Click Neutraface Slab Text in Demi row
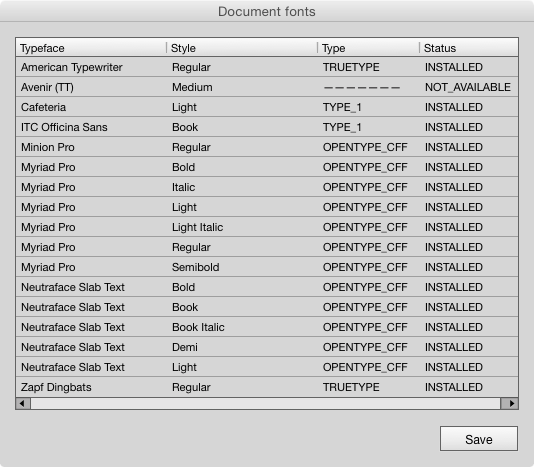Image resolution: width=534 pixels, height=467 pixels. (x=73, y=347)
